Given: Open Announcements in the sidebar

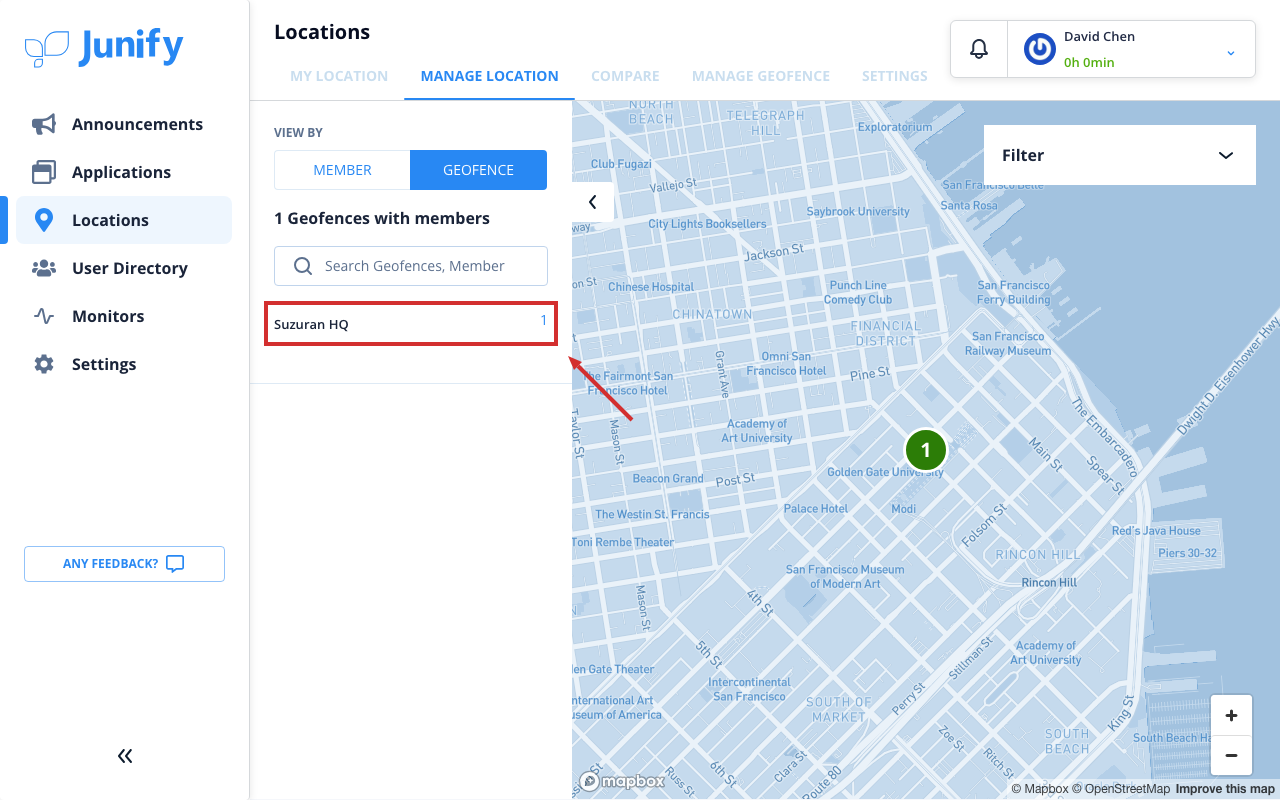Looking at the screenshot, I should pos(124,124).
